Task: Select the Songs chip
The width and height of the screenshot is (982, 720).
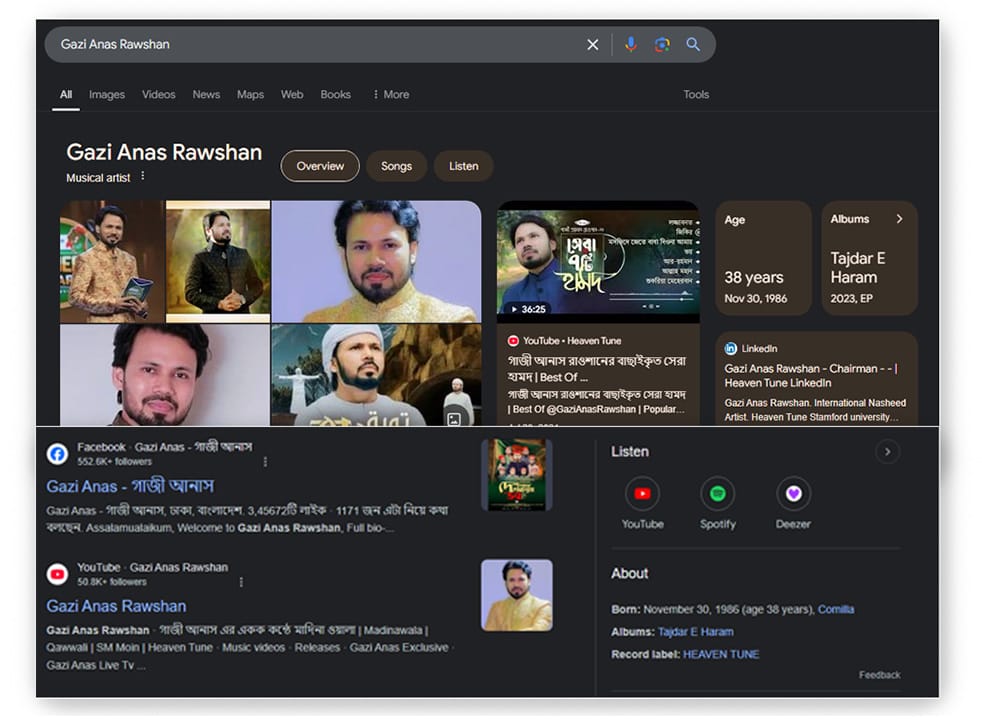Action: (396, 166)
